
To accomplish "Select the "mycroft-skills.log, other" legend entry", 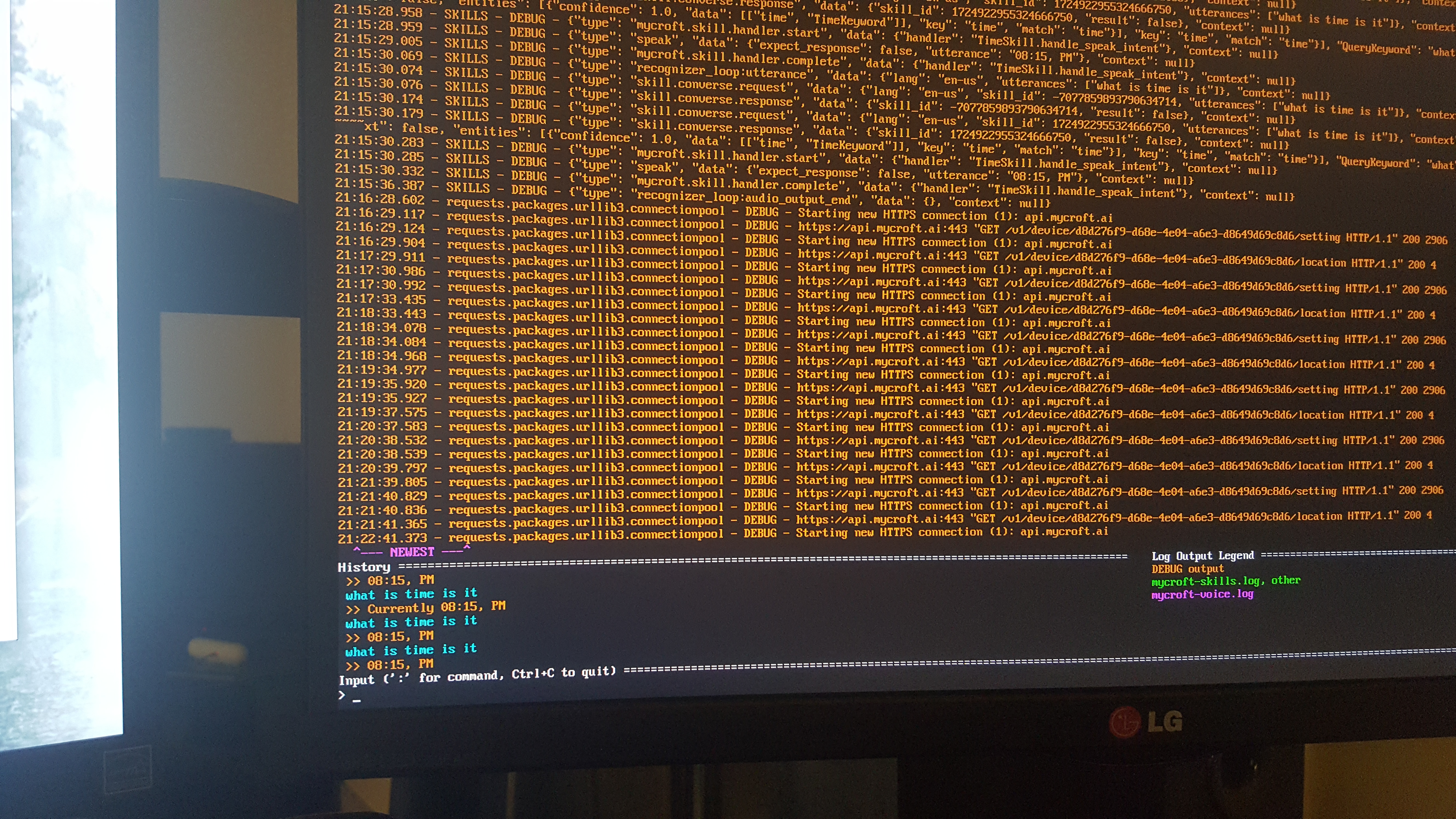I will click(1226, 581).
